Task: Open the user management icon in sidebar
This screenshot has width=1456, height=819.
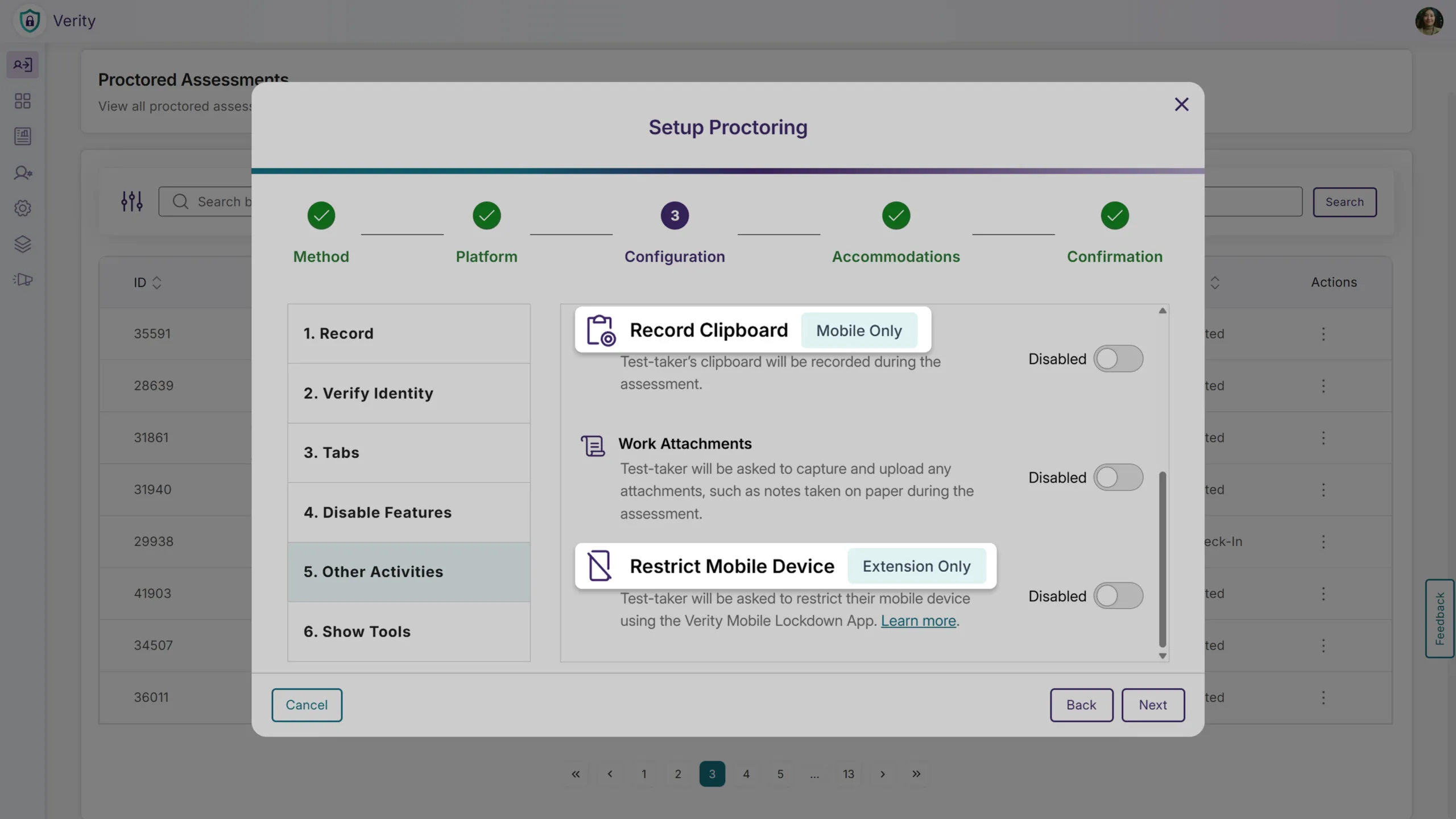Action: tap(23, 173)
